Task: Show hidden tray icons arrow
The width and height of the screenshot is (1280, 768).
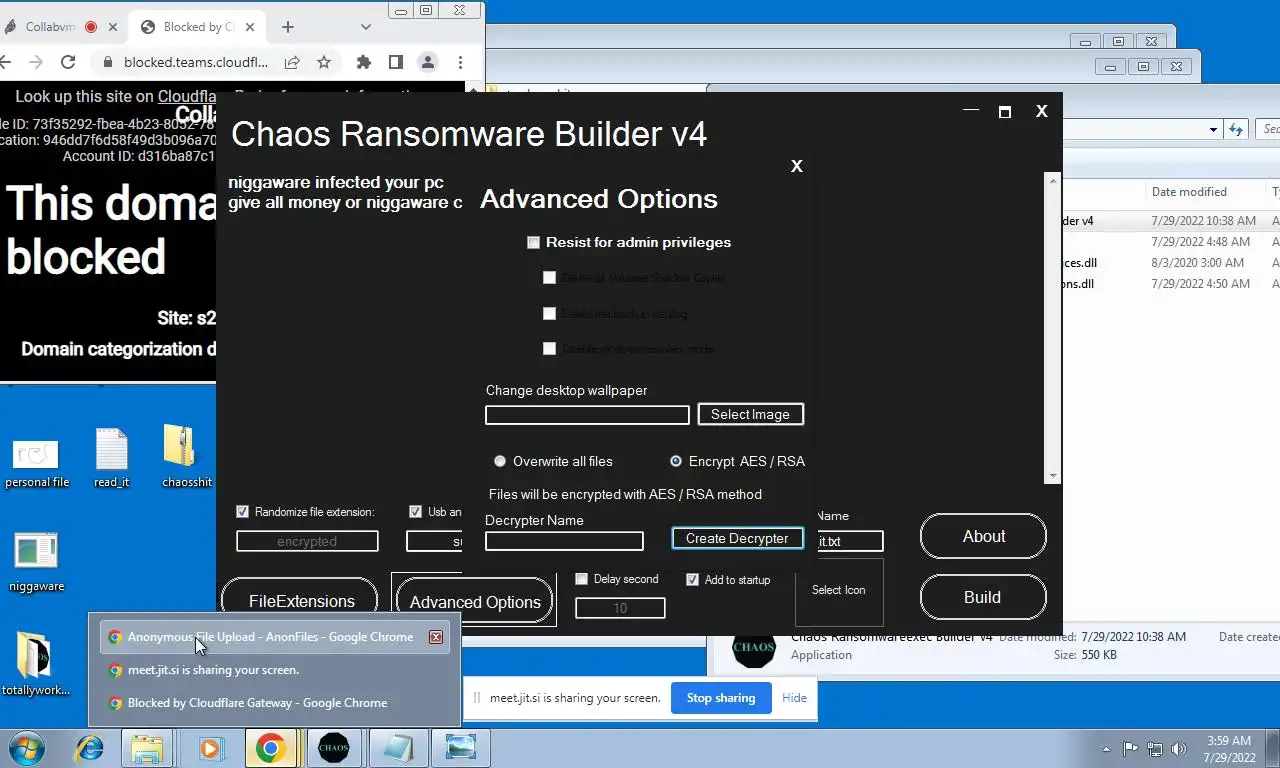Action: 1106,748
